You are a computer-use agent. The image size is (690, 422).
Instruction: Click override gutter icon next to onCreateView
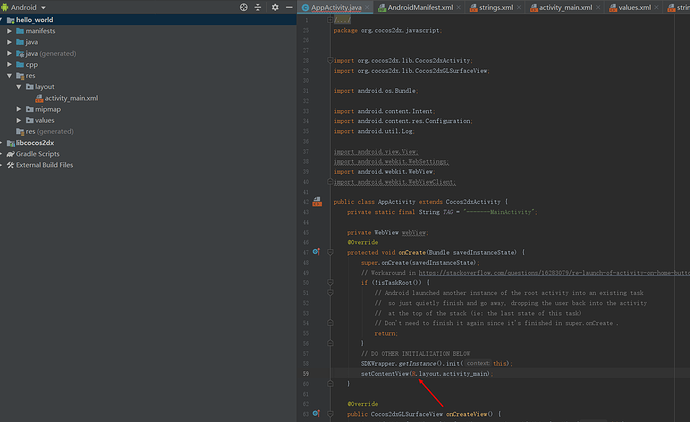point(316,413)
